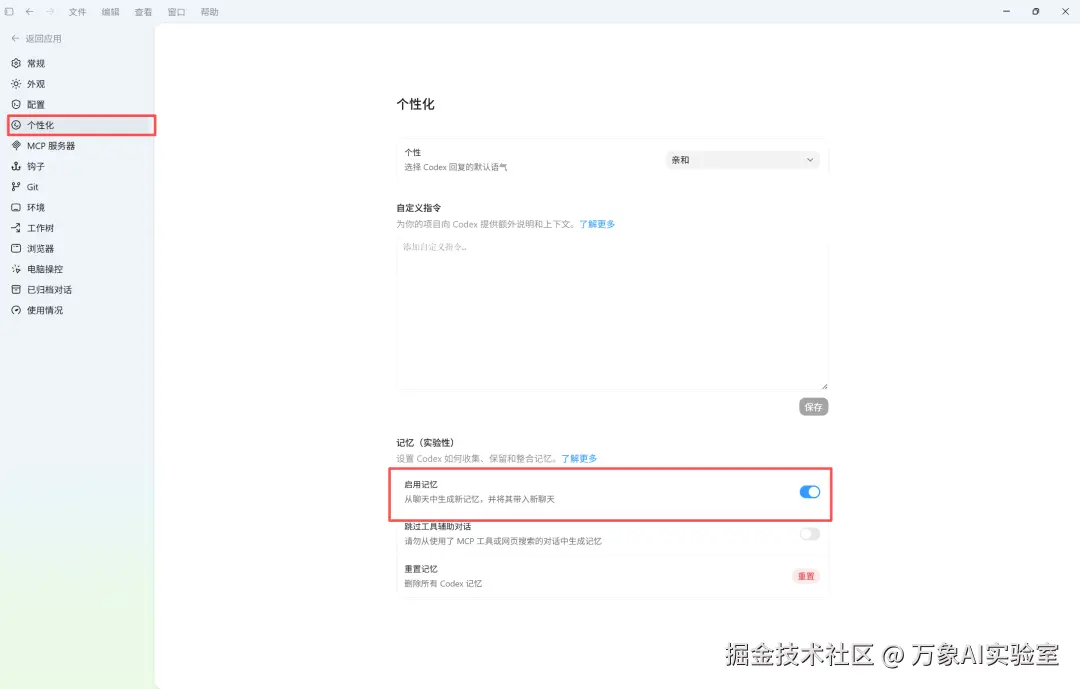Click the red 重置 button
Screen dimensions: 1080x689
(806, 576)
